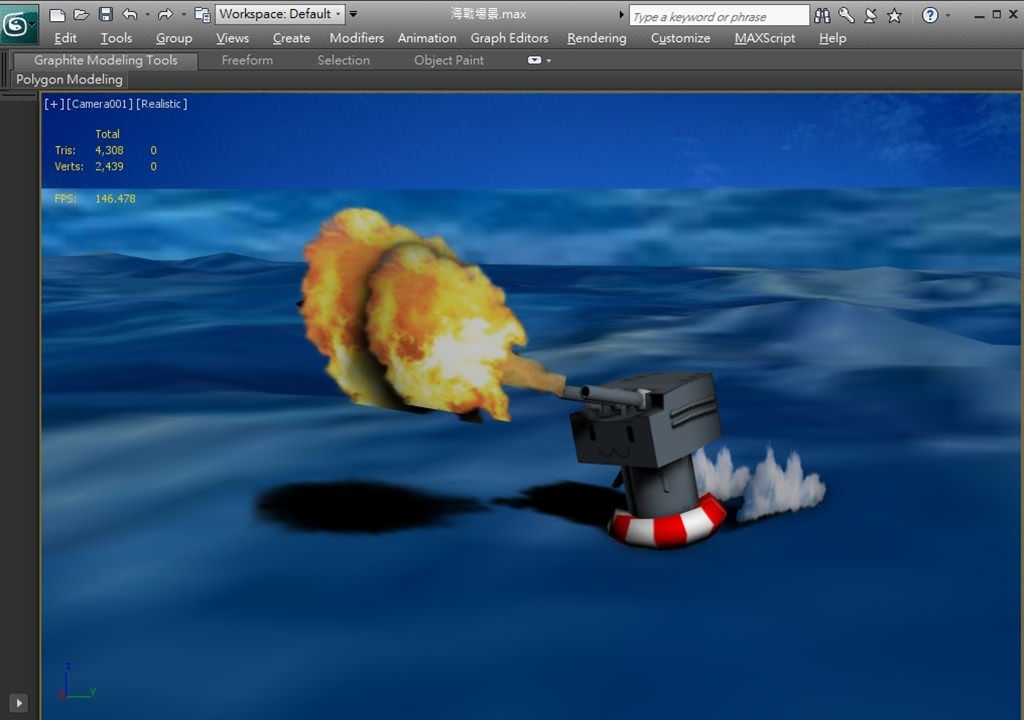
Task: Open Favorites with the star icon
Action: pyautogui.click(x=894, y=15)
